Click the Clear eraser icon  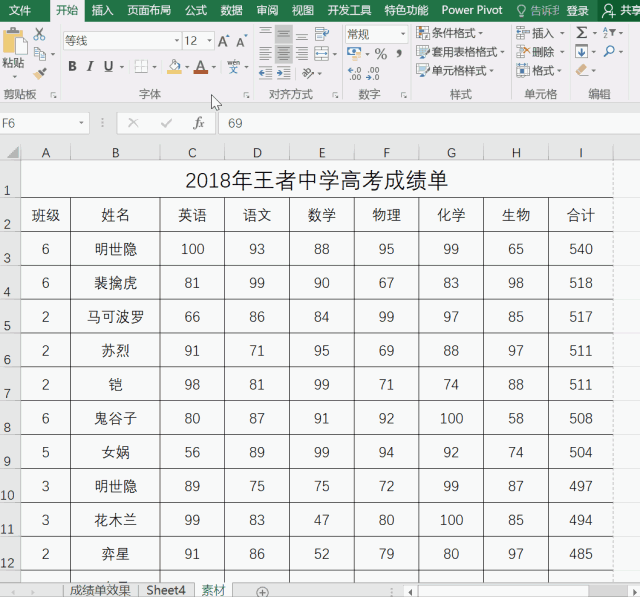pyautogui.click(x=582, y=70)
